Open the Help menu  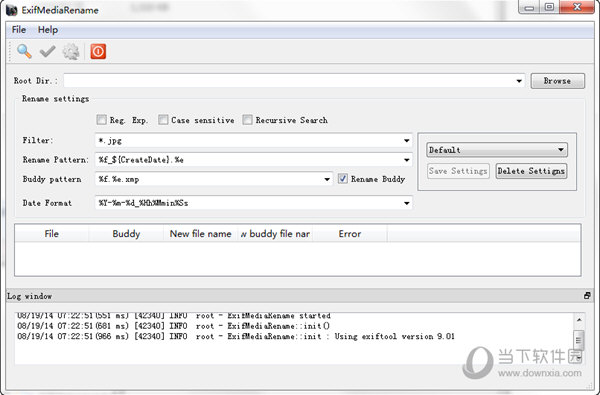(x=48, y=30)
